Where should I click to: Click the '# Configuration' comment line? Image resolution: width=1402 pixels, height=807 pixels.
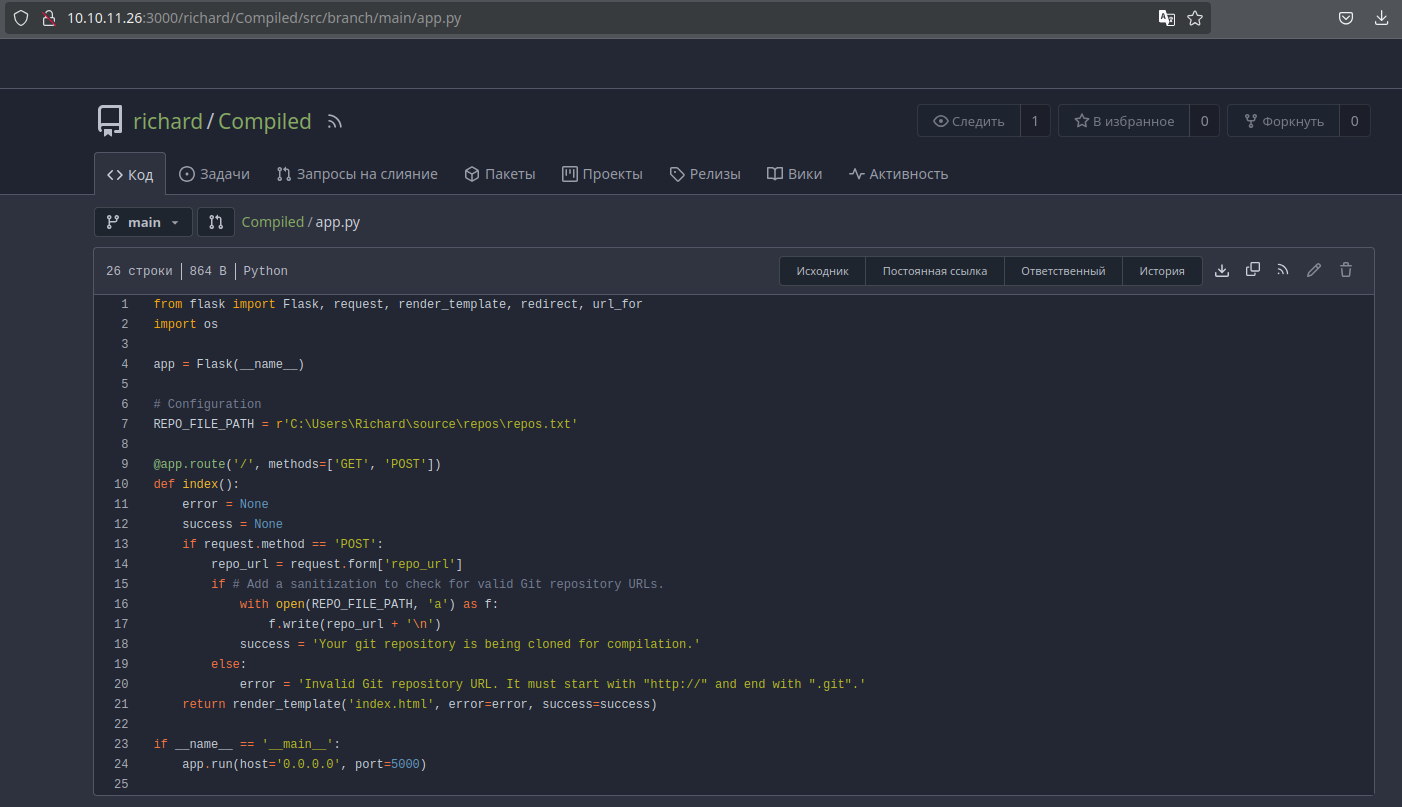point(207,404)
